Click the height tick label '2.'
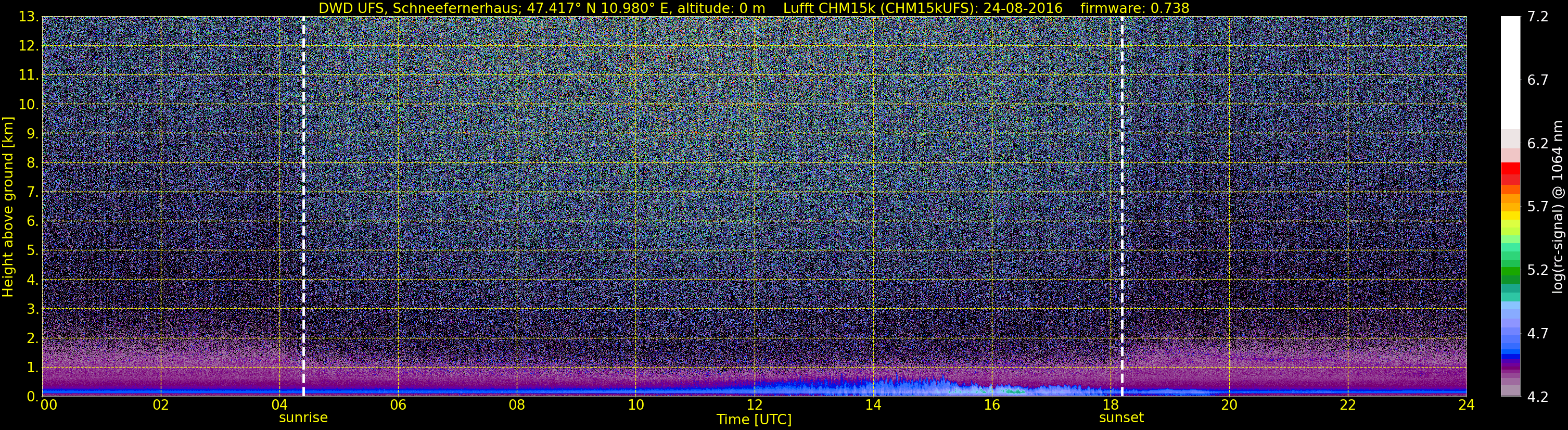Viewport: 1568px width, 430px height. 32,338
